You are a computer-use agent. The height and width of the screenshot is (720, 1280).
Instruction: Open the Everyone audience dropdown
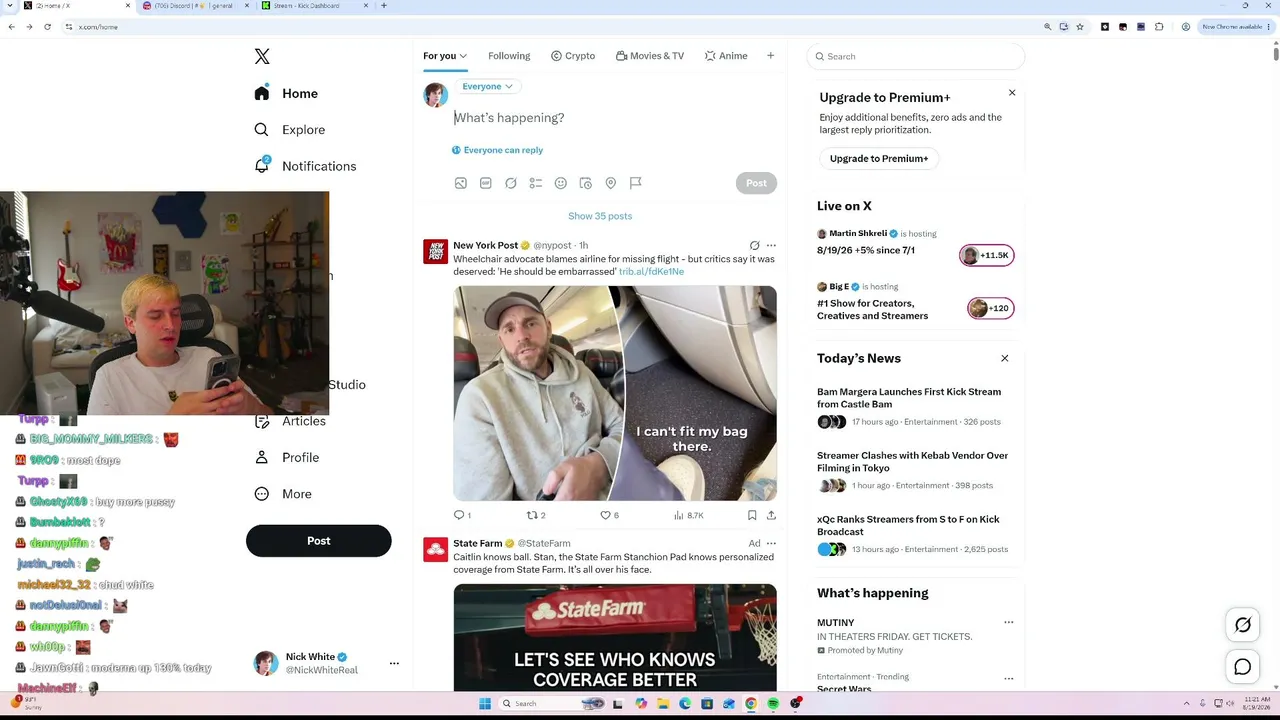tap(487, 86)
